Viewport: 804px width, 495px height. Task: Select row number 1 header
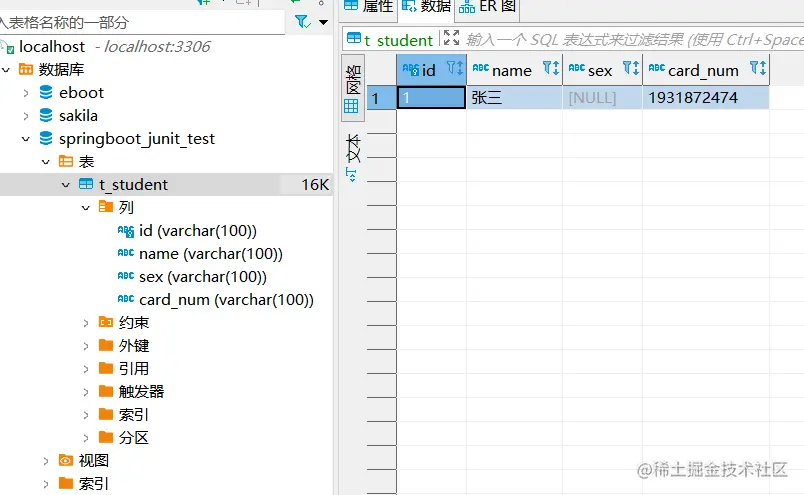coord(381,98)
